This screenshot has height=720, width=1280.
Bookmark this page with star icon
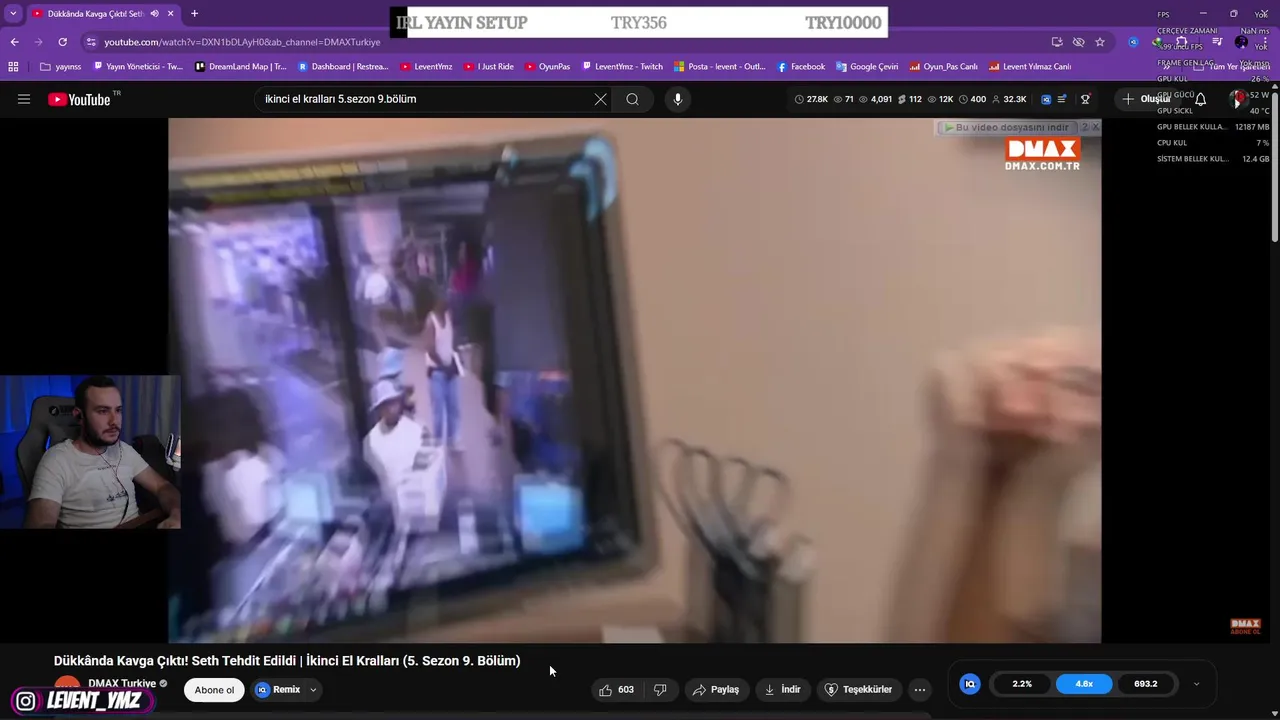coord(1100,42)
